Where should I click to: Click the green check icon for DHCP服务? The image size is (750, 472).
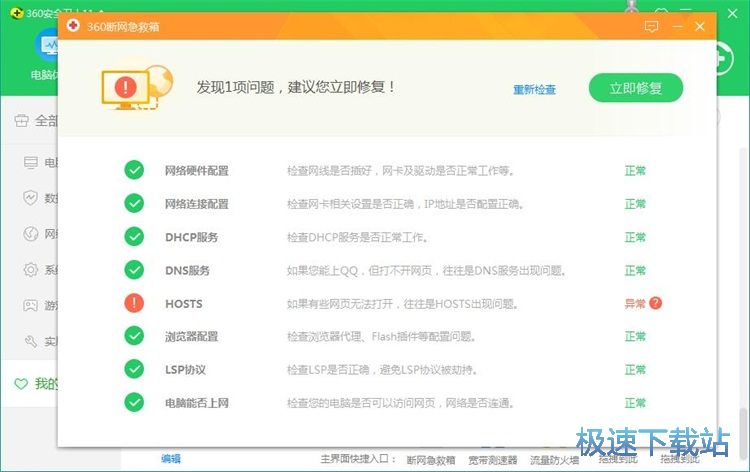134,236
